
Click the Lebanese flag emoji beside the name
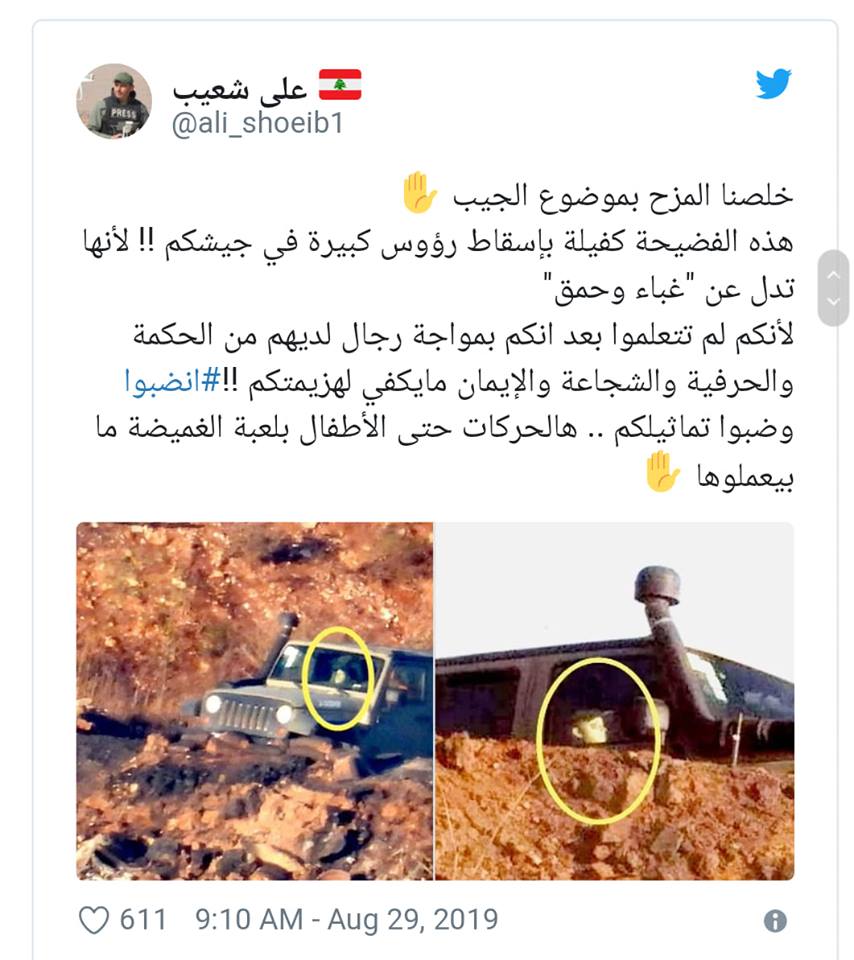point(340,84)
